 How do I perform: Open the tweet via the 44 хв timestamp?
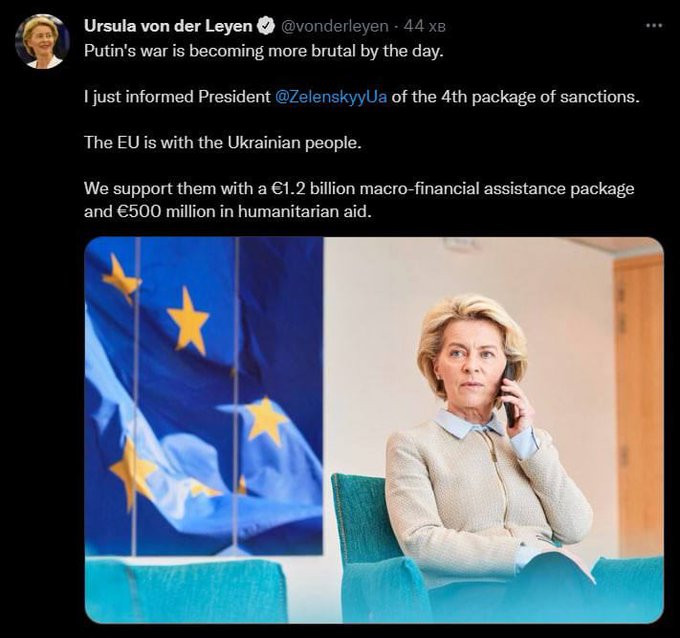click(x=425, y=26)
